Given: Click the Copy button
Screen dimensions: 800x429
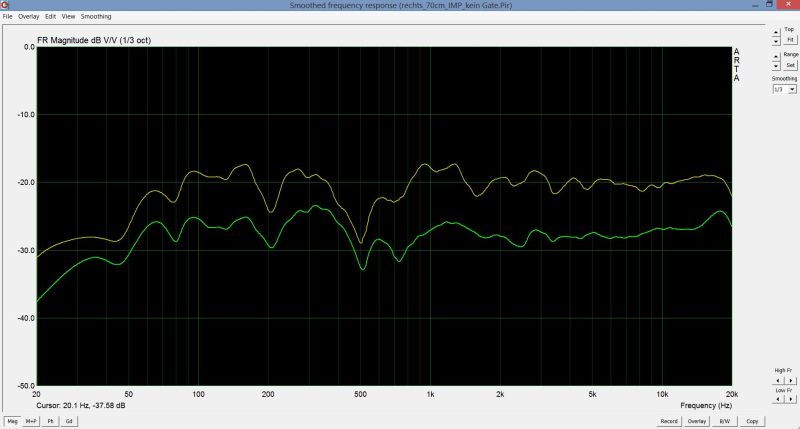Looking at the screenshot, I should click(752, 421).
